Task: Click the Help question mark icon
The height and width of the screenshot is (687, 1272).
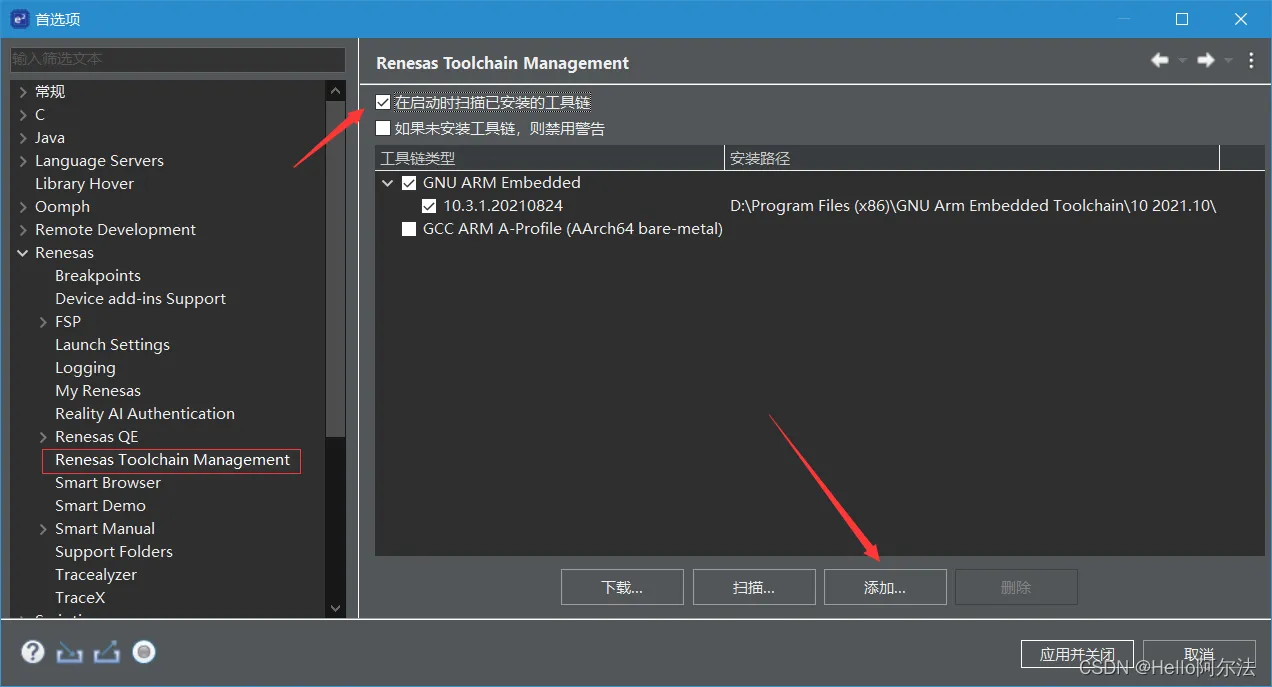Action: pos(33,652)
